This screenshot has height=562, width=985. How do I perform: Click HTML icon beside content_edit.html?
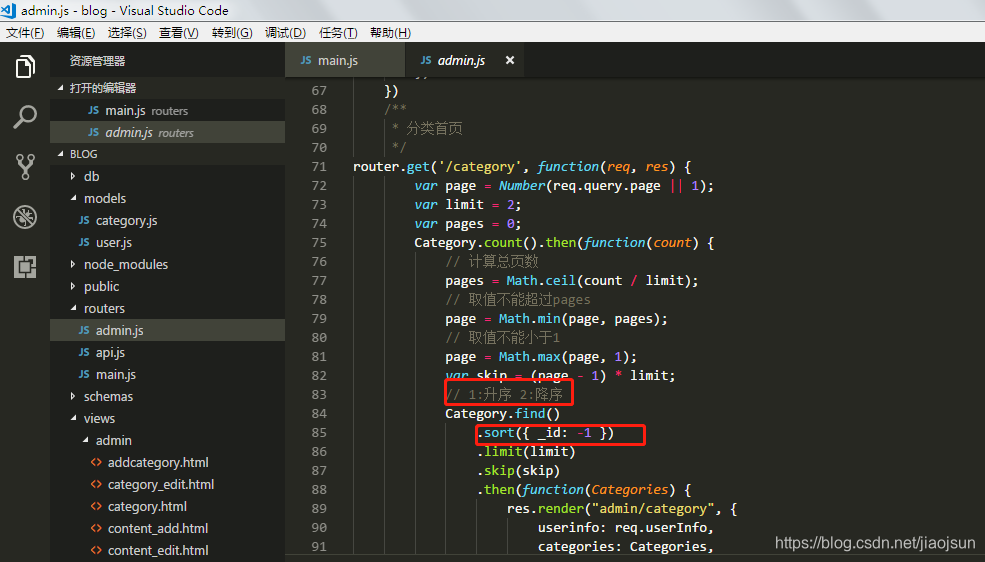[x=96, y=551]
